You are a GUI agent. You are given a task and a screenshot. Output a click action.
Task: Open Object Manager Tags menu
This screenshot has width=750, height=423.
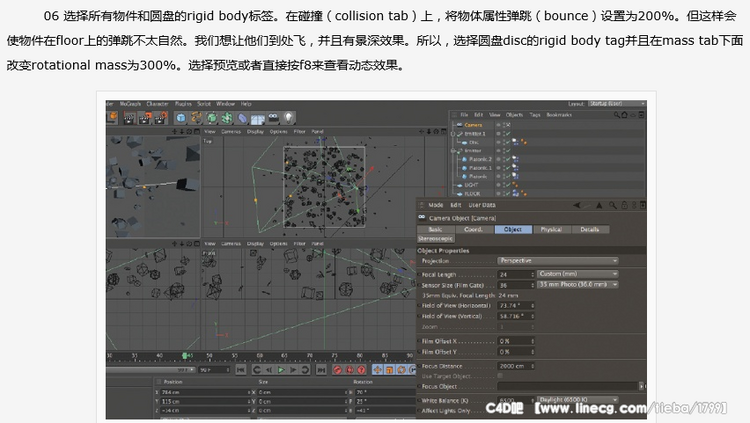point(535,115)
